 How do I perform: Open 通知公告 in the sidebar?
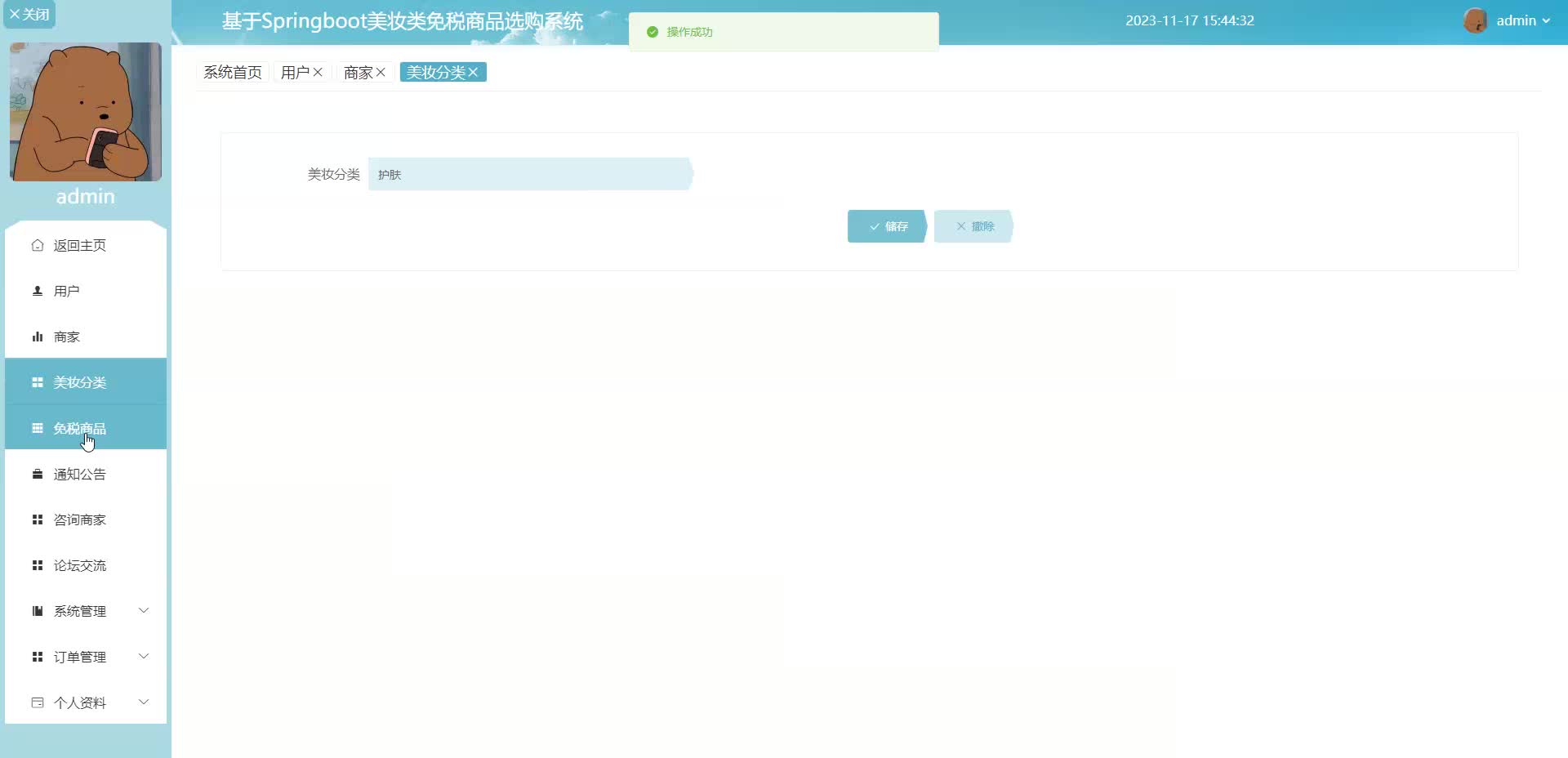[x=86, y=474]
